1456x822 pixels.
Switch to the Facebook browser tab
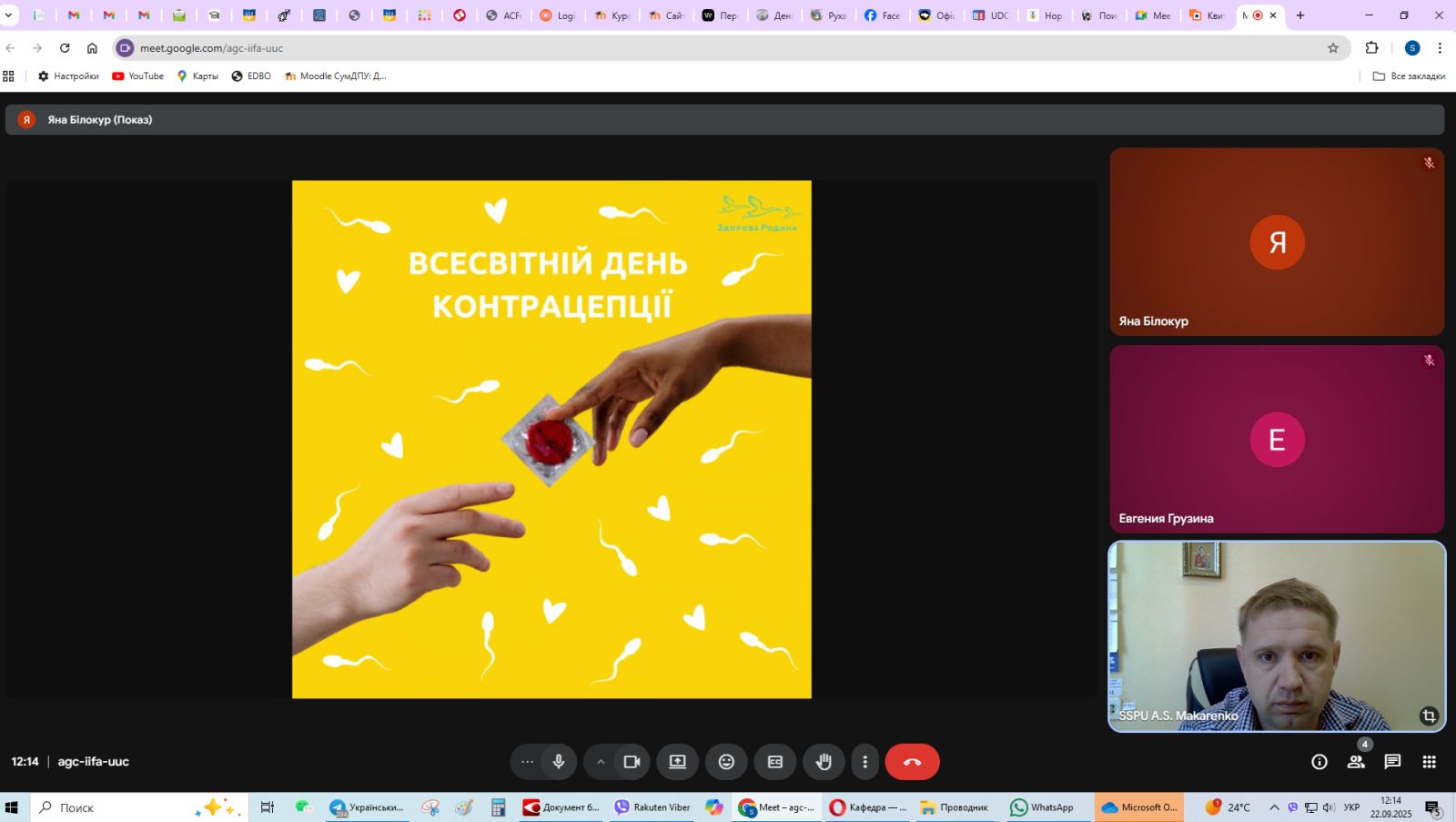pos(882,15)
